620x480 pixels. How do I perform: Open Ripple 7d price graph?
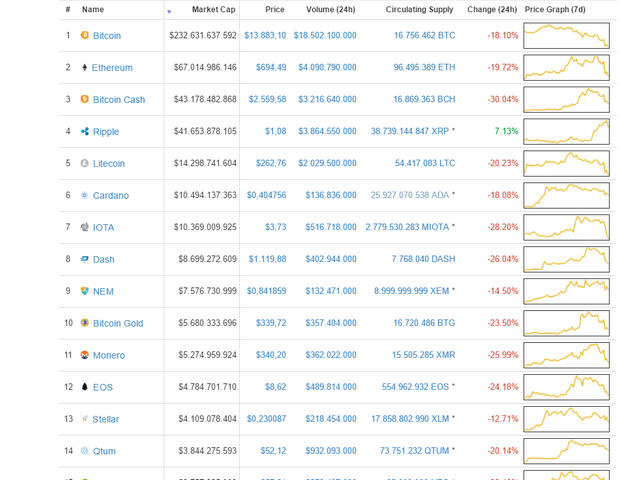tap(566, 131)
